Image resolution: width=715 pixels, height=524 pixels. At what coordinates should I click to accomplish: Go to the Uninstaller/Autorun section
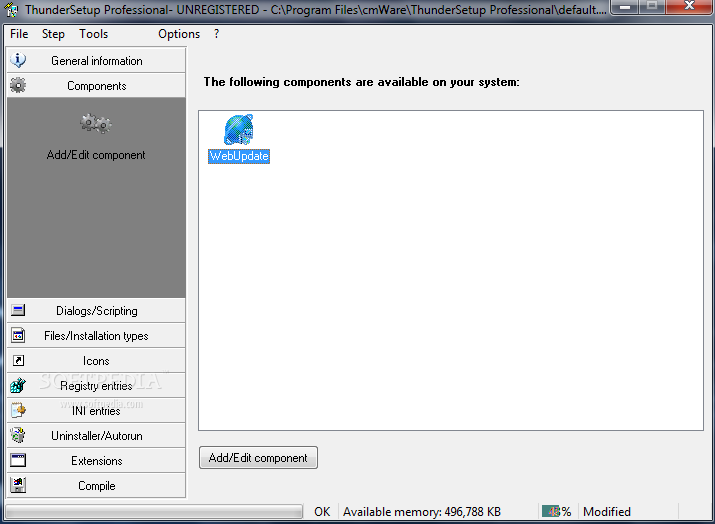[96, 436]
